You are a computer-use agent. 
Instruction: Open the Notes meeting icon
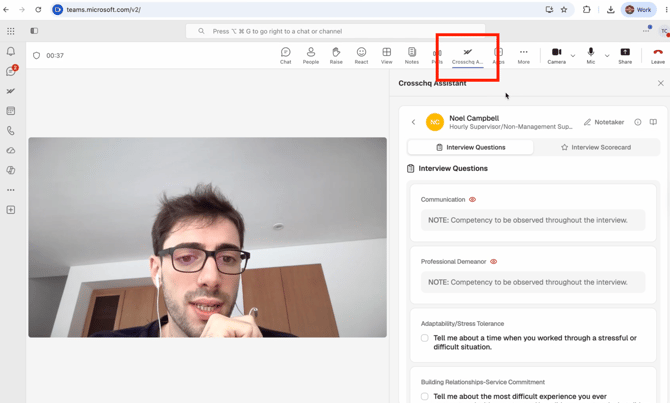click(x=412, y=56)
